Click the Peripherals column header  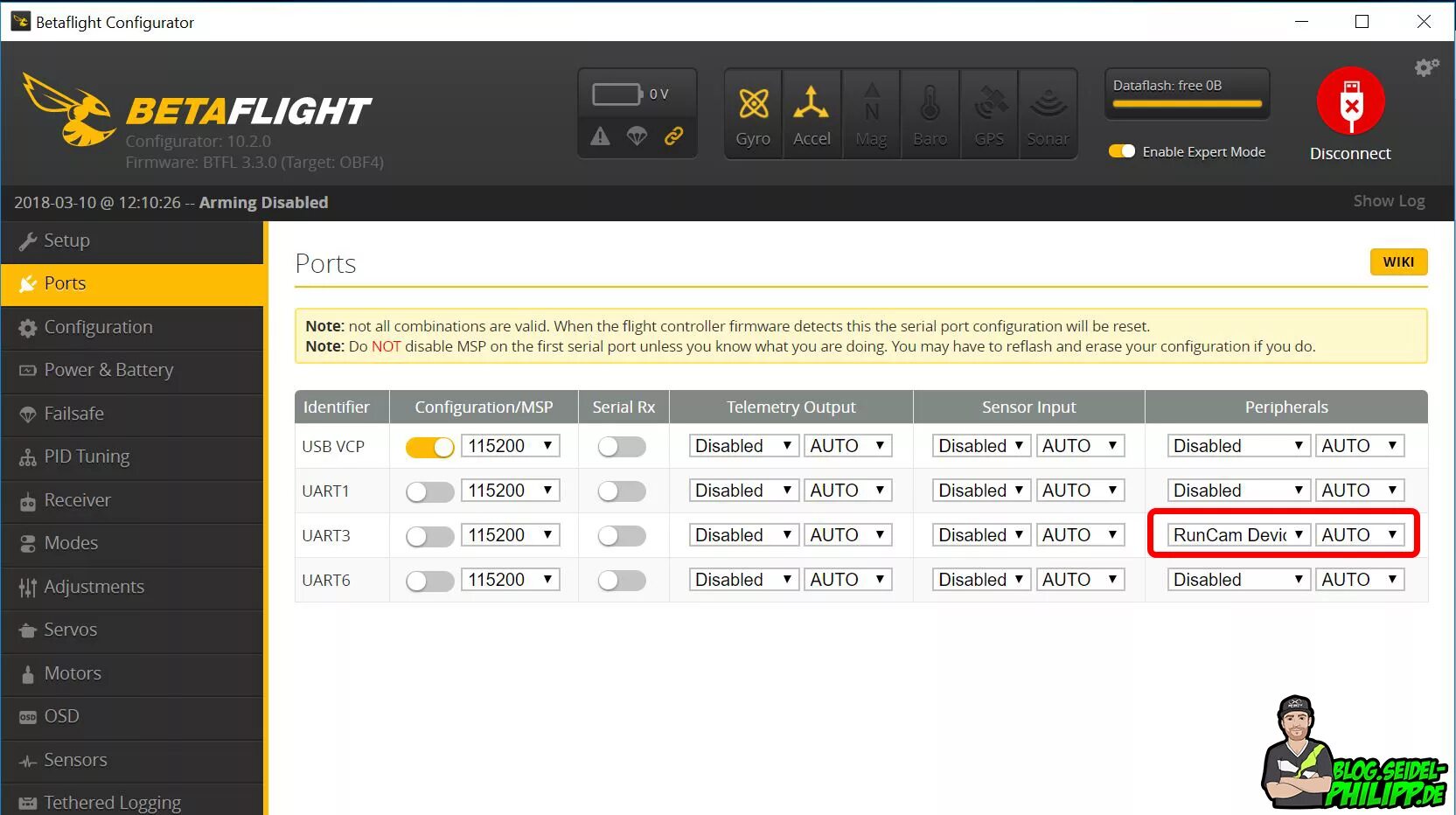tap(1286, 407)
